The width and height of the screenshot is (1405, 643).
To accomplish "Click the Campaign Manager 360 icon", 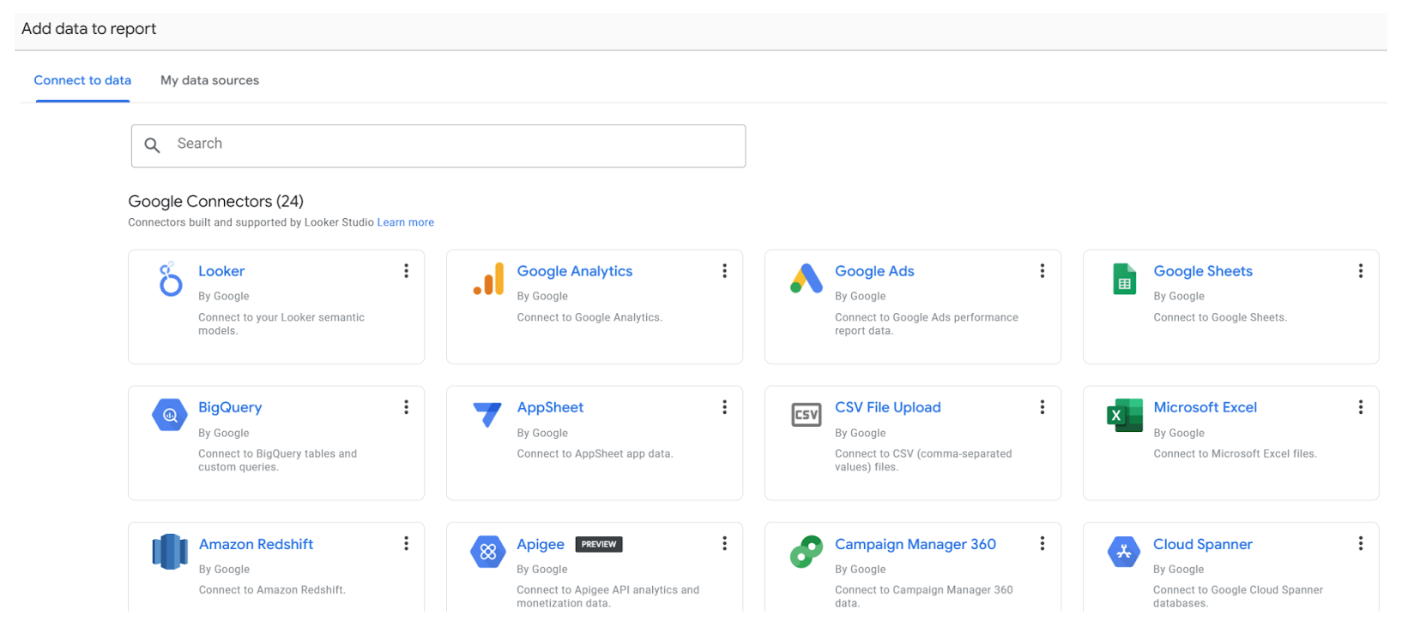I will pos(806,551).
